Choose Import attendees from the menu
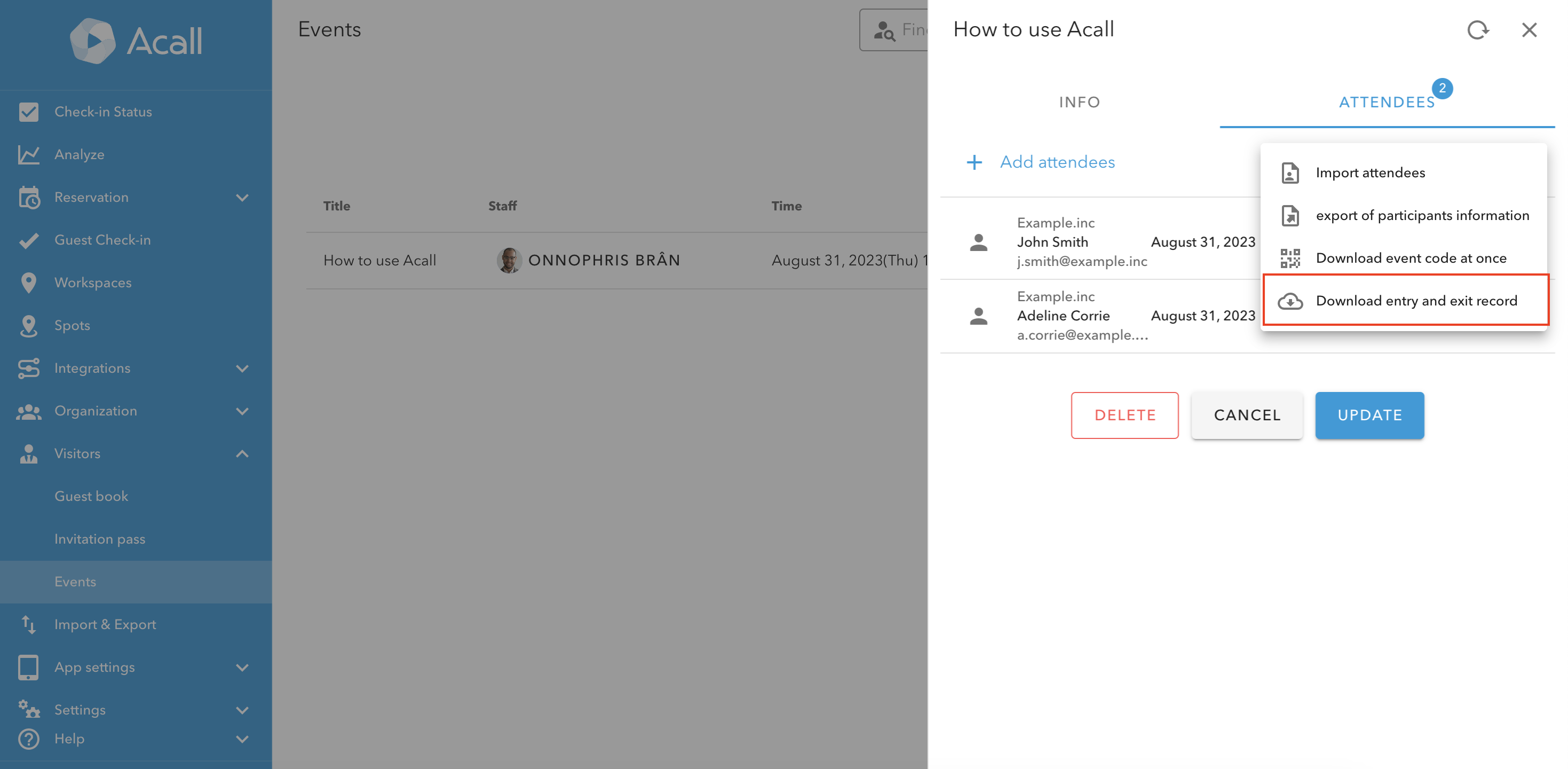Screen dimensions: 1568x769 [1369, 173]
